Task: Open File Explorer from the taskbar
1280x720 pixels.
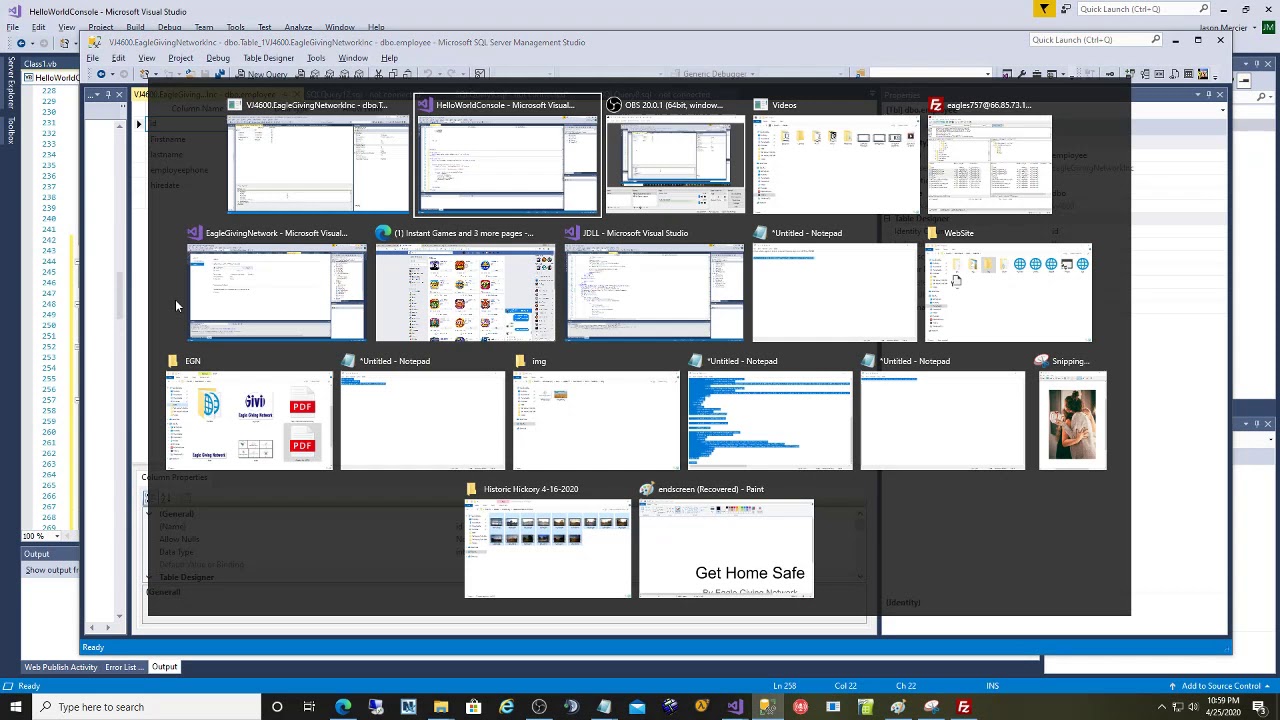Action: pos(441,707)
